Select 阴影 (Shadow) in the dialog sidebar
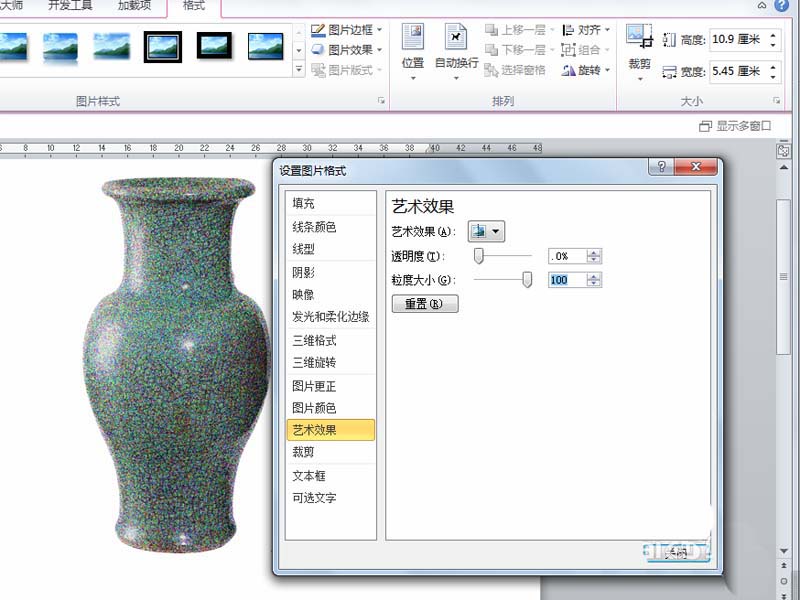This screenshot has width=800, height=600. (x=303, y=272)
